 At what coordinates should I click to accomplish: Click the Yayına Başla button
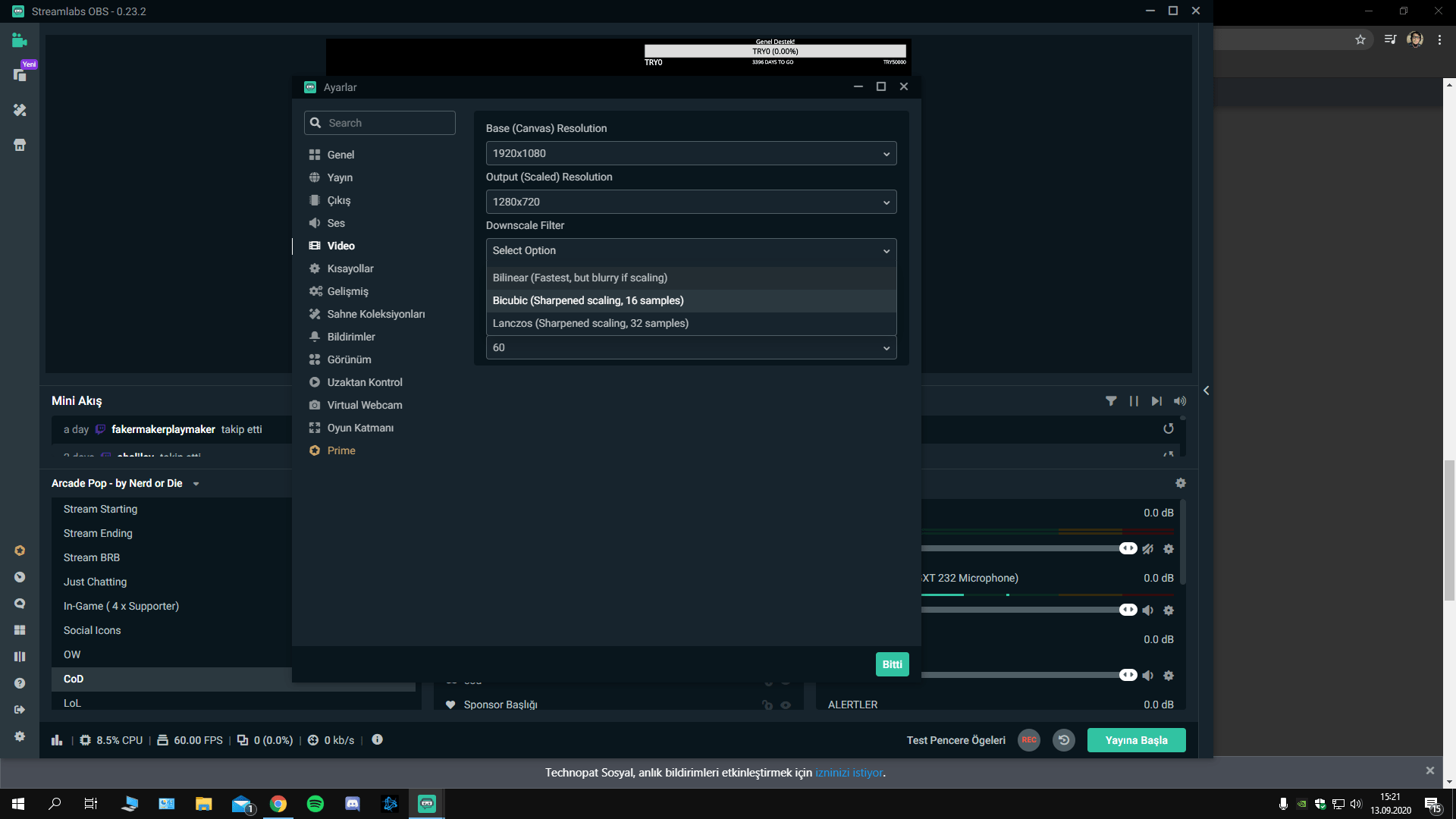pyautogui.click(x=1136, y=740)
